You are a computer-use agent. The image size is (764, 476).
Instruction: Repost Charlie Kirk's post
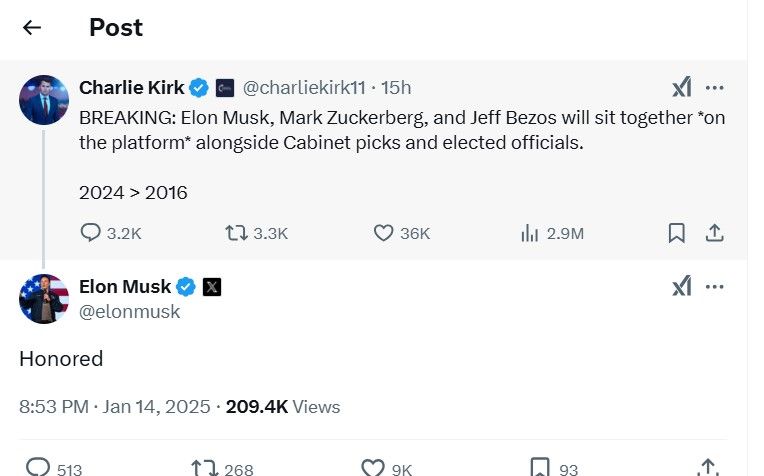(x=237, y=233)
